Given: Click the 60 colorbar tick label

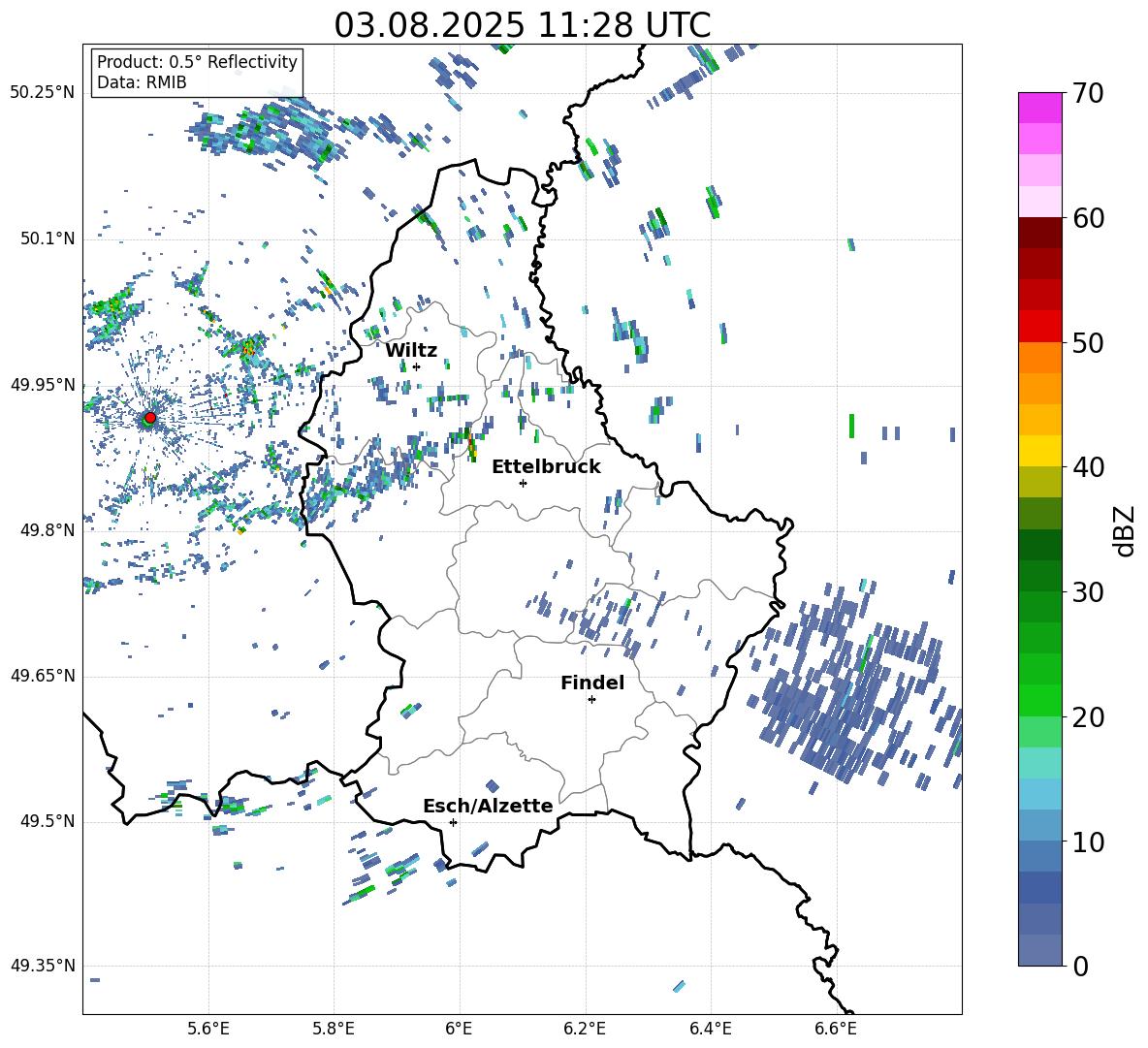Looking at the screenshot, I should pos(1088,218).
